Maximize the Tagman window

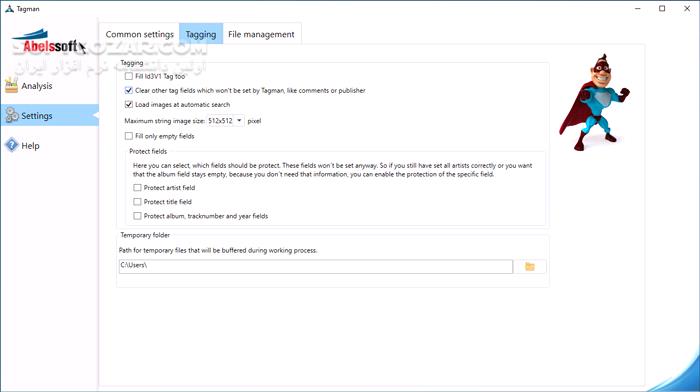pyautogui.click(x=662, y=8)
